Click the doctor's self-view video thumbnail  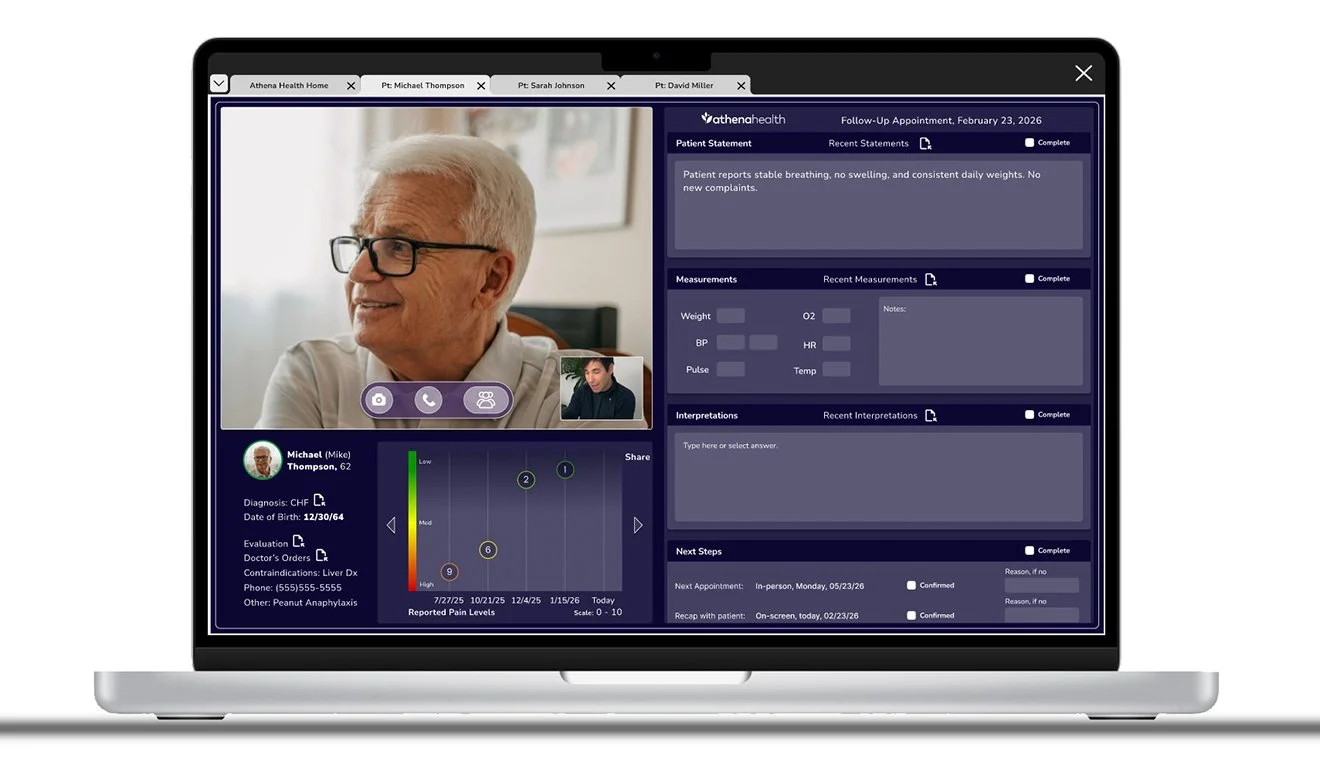tap(602, 388)
